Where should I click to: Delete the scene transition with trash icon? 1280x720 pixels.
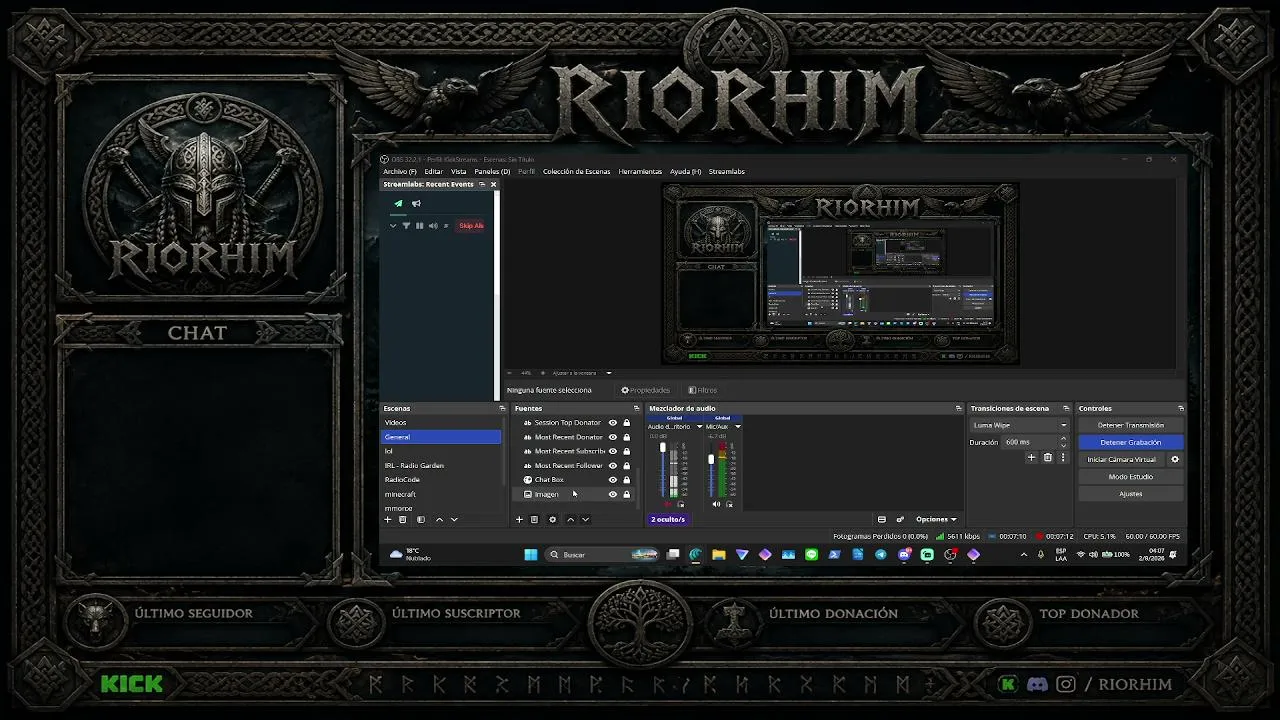tap(1048, 458)
